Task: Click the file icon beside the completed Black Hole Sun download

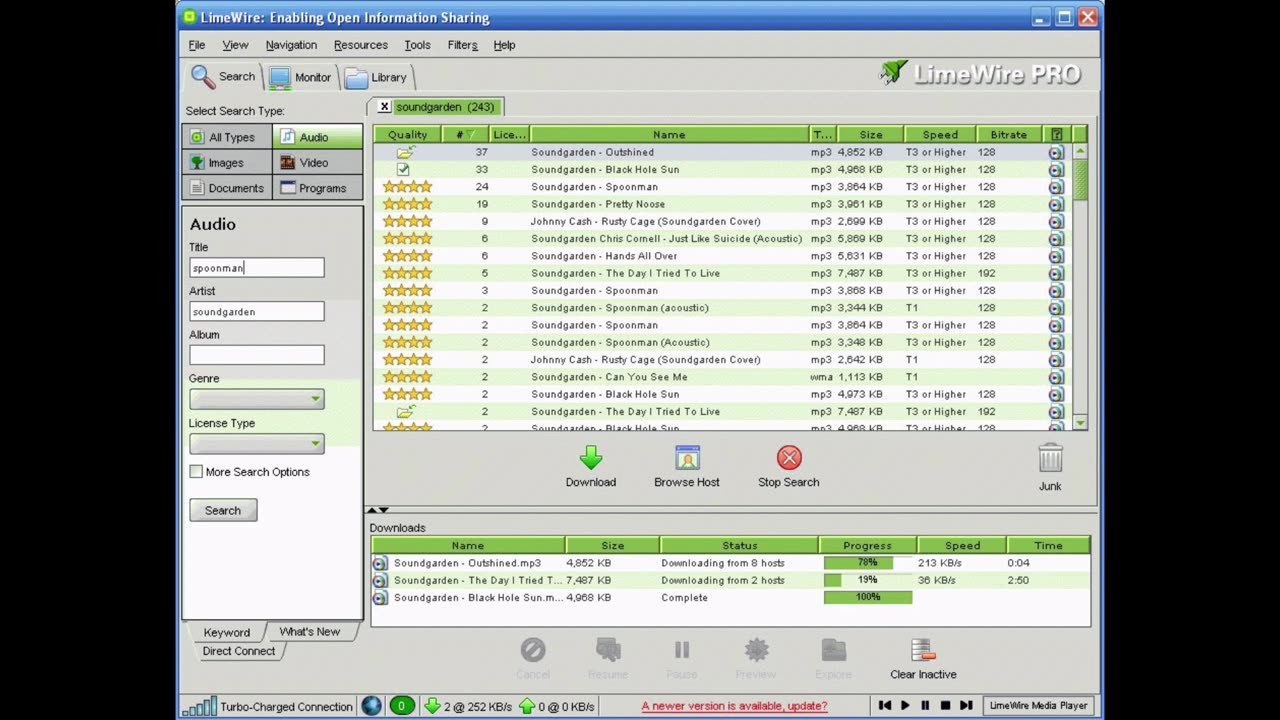Action: point(380,598)
